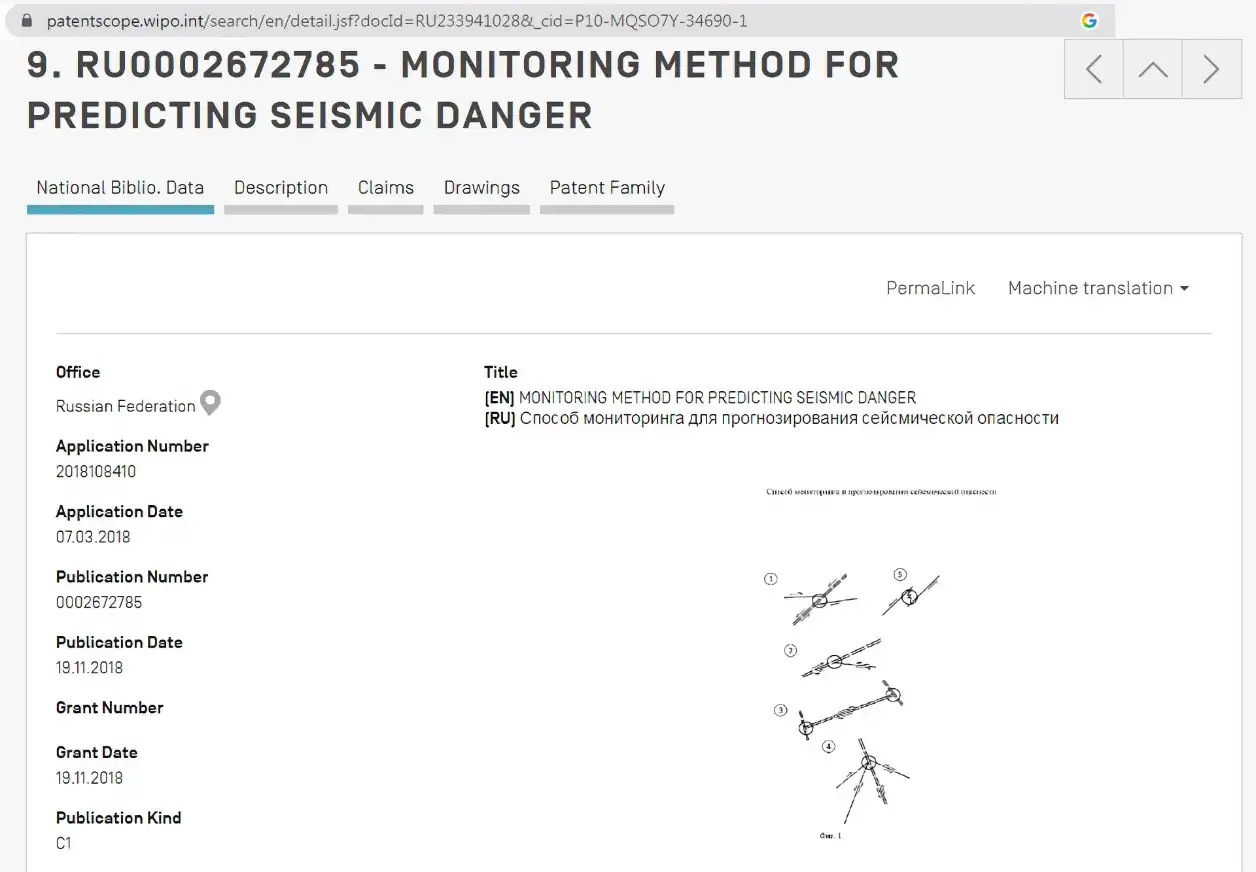The width and height of the screenshot is (1256, 872).
Task: Open the PermaLink
Action: coord(930,288)
